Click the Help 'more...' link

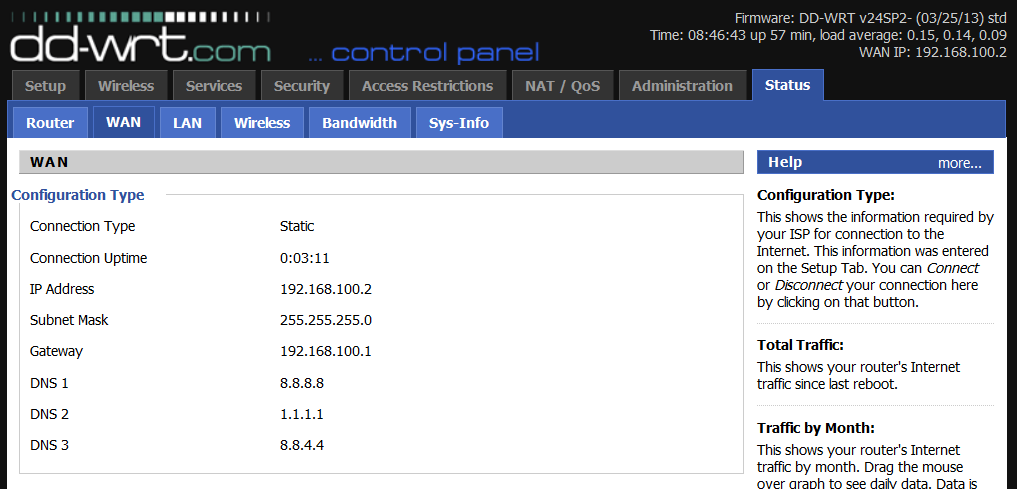pyautogui.click(x=959, y=163)
